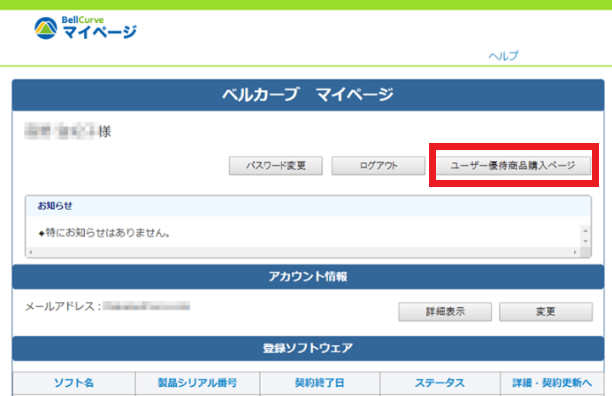Screen dimensions: 612x396
Task: Click the left arrow of notice horizontal scrollbar
Action: [31, 252]
